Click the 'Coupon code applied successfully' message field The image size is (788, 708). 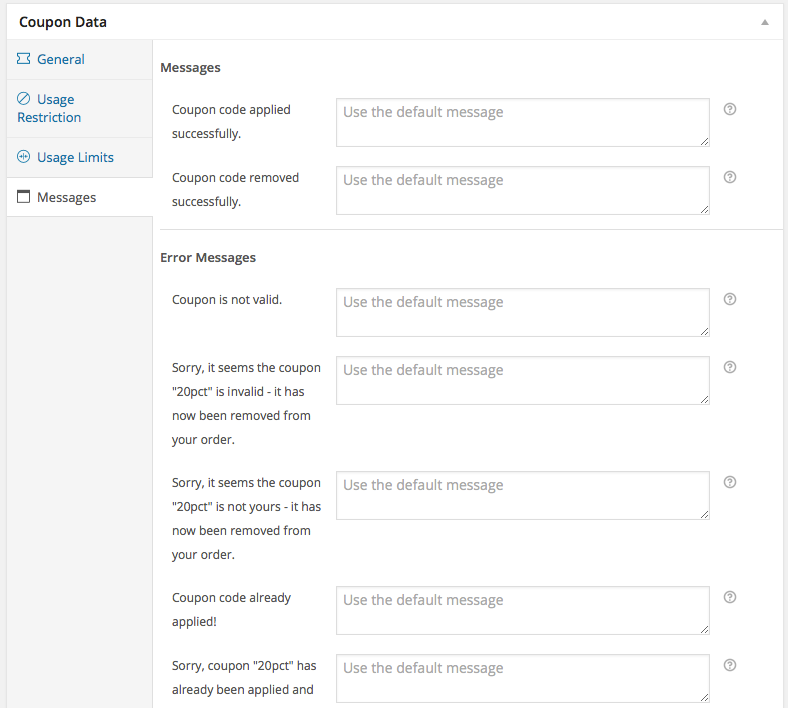coord(522,122)
